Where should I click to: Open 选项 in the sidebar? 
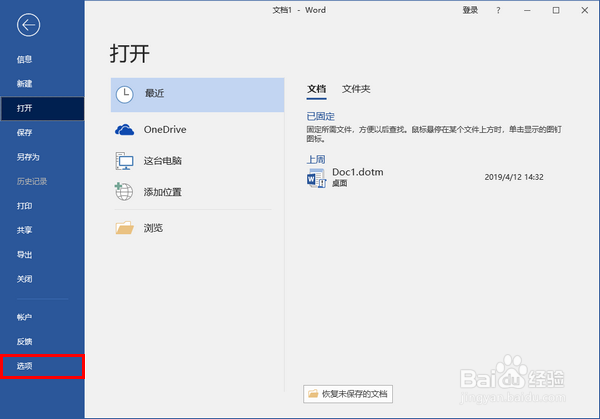point(42,366)
